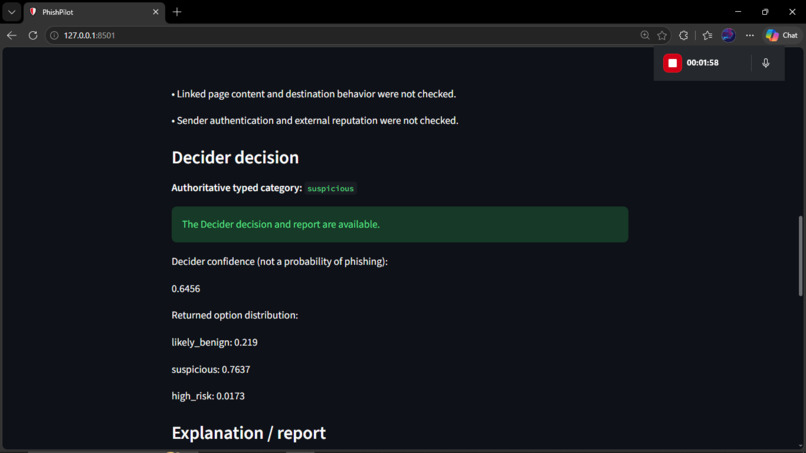The height and width of the screenshot is (453, 806).
Task: Click the green Decider report available banner
Action: click(399, 224)
